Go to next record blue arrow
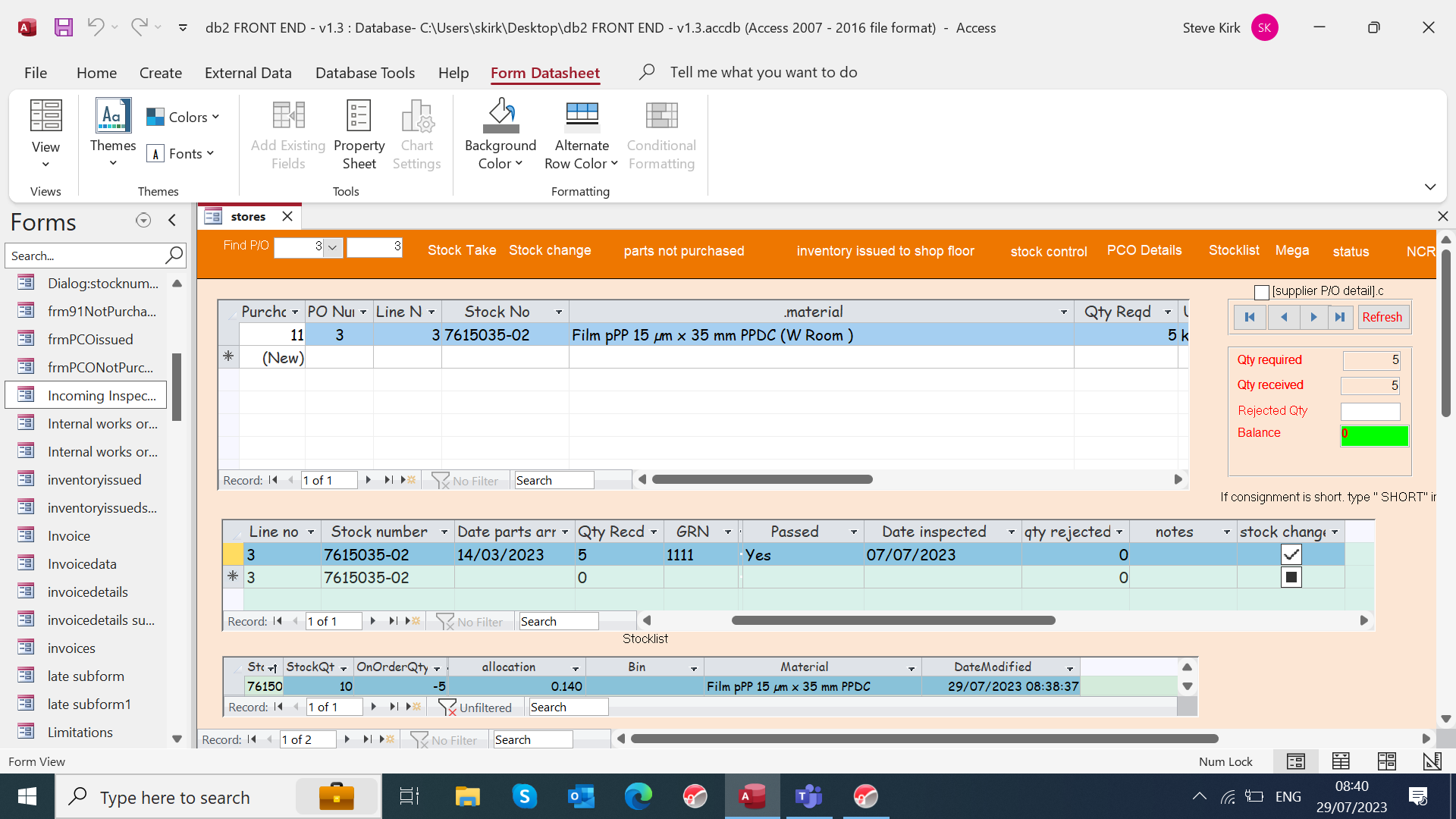Image resolution: width=1456 pixels, height=819 pixels. 1314,317
